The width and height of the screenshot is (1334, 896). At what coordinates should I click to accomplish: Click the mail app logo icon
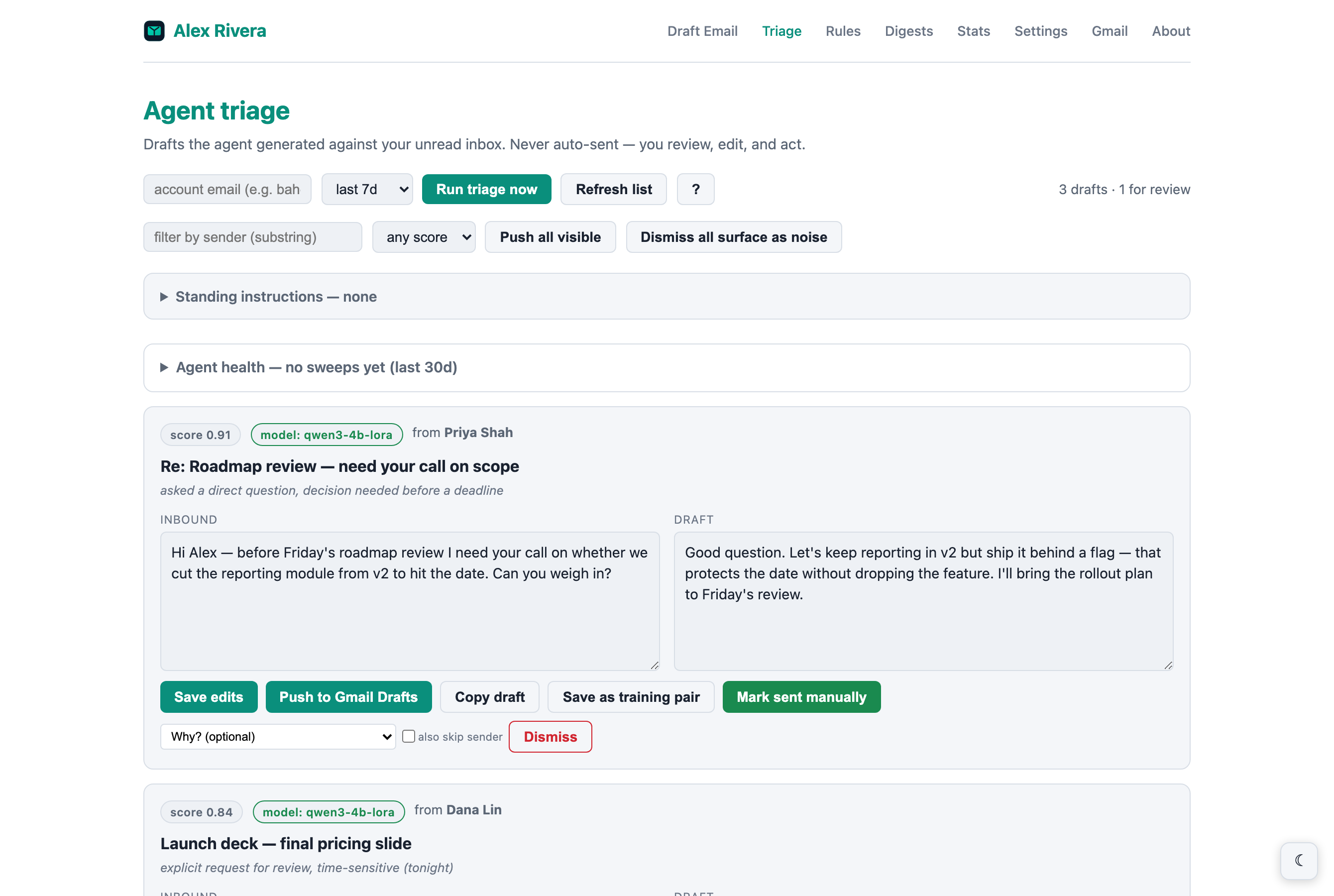click(154, 31)
